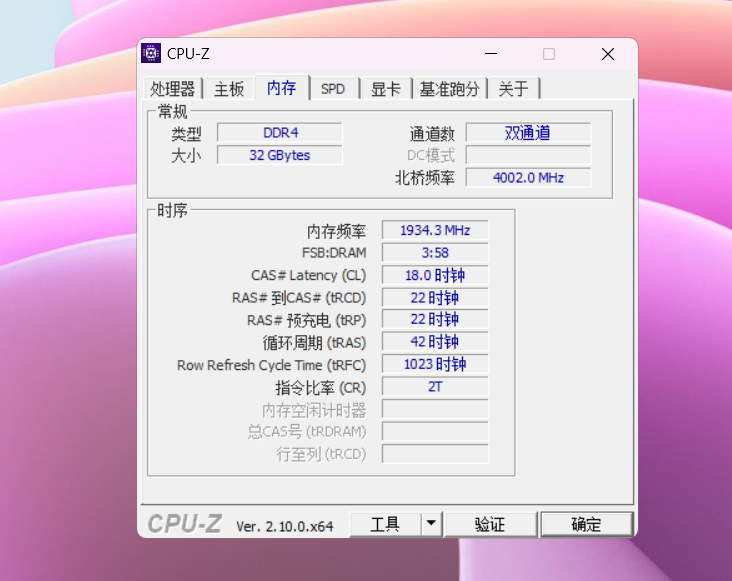Click the Row Refresh Cycle Time (tRFC) label
Screen dimensions: 732x581
(x=272, y=365)
